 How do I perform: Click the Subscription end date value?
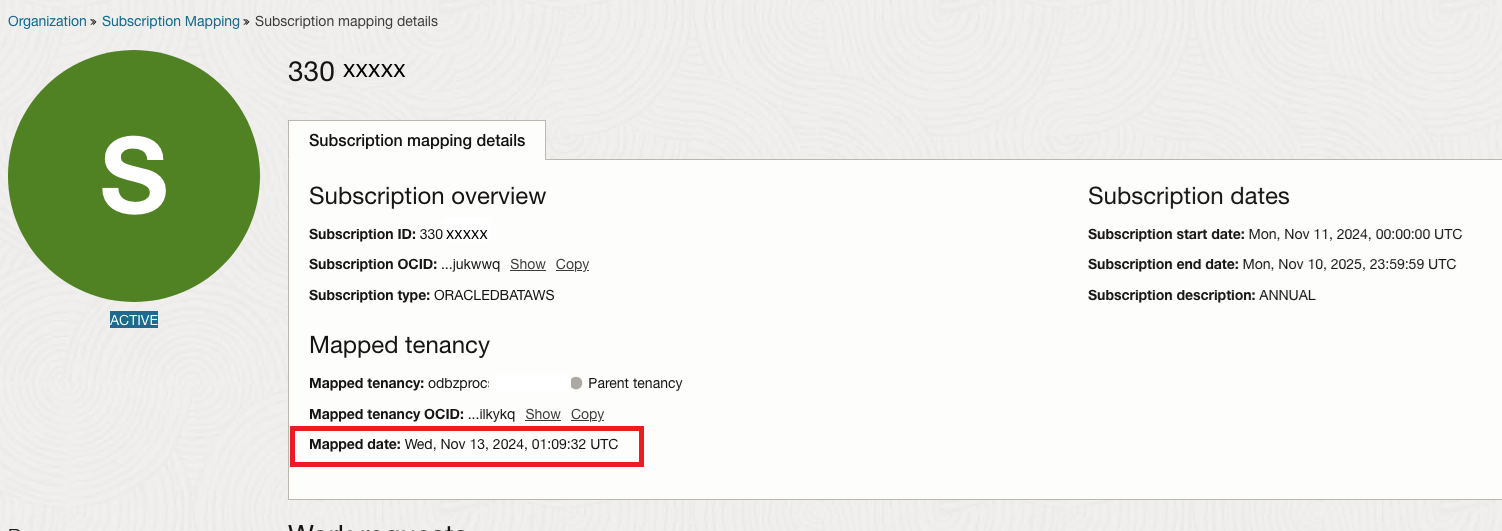pyautogui.click(x=1349, y=264)
